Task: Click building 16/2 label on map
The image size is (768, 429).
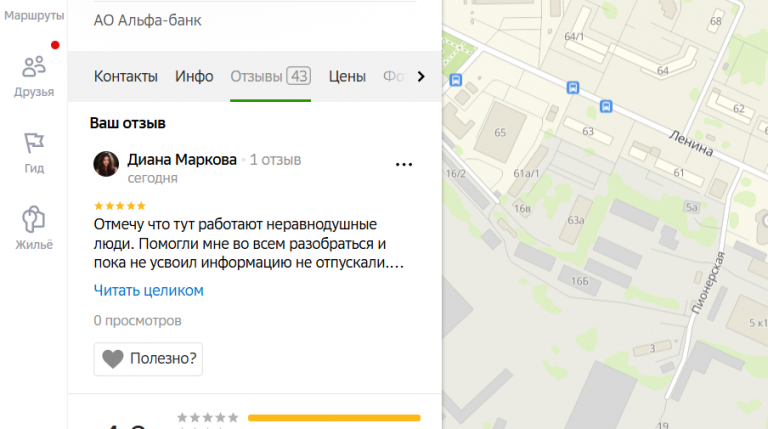Action: coord(456,173)
